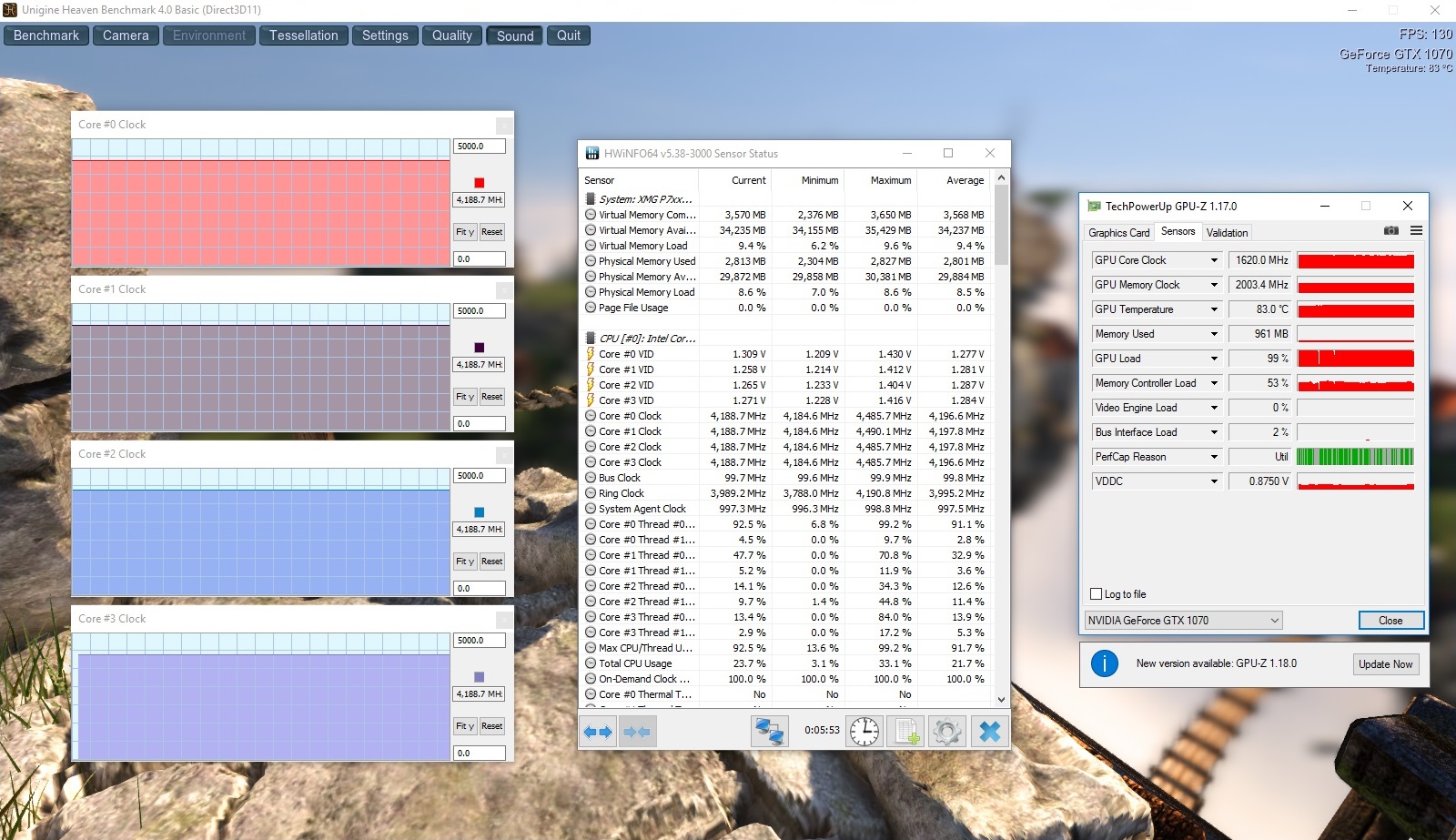Click the lavender swatch on Core #3 Clock graph
Screen dimensions: 1456x840
(480, 677)
